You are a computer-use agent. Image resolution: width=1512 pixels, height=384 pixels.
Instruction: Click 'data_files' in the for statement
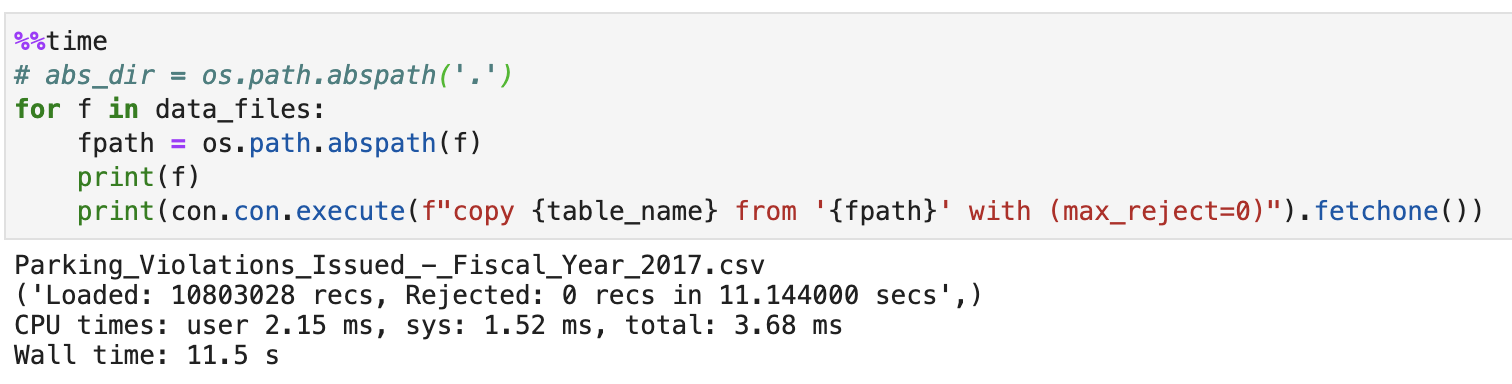pyautogui.click(x=233, y=109)
